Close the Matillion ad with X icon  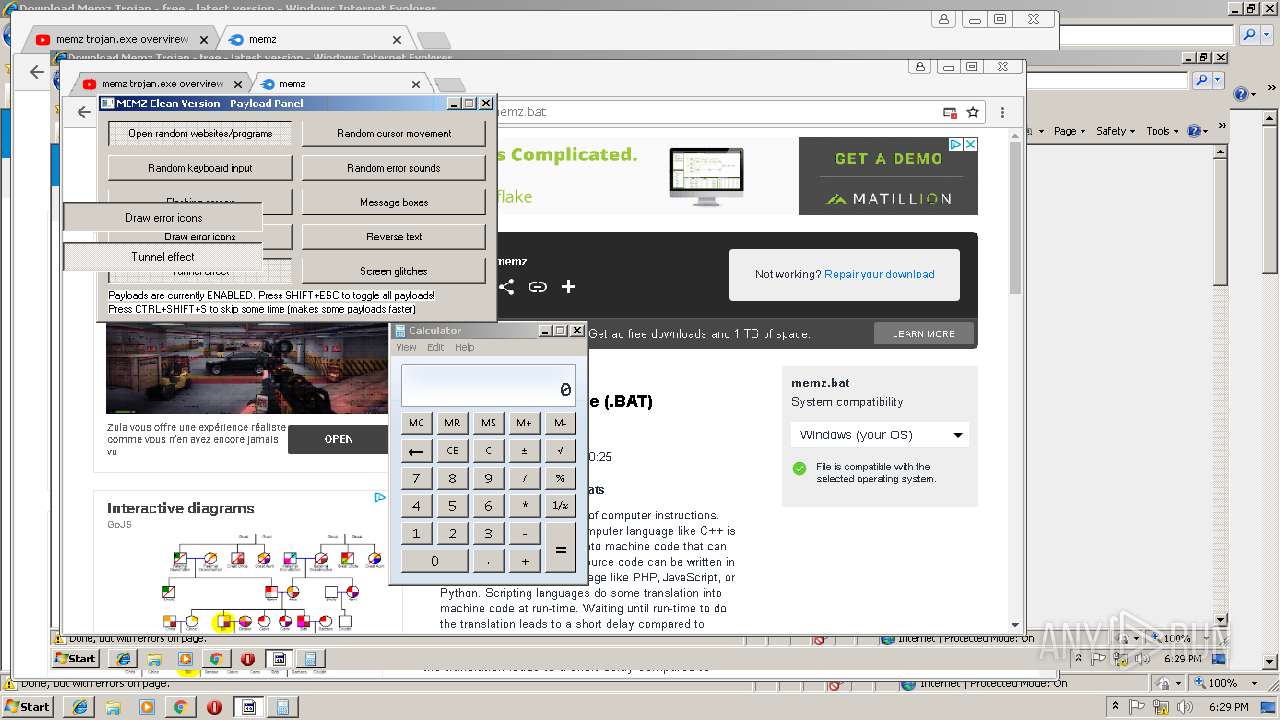(x=970, y=144)
